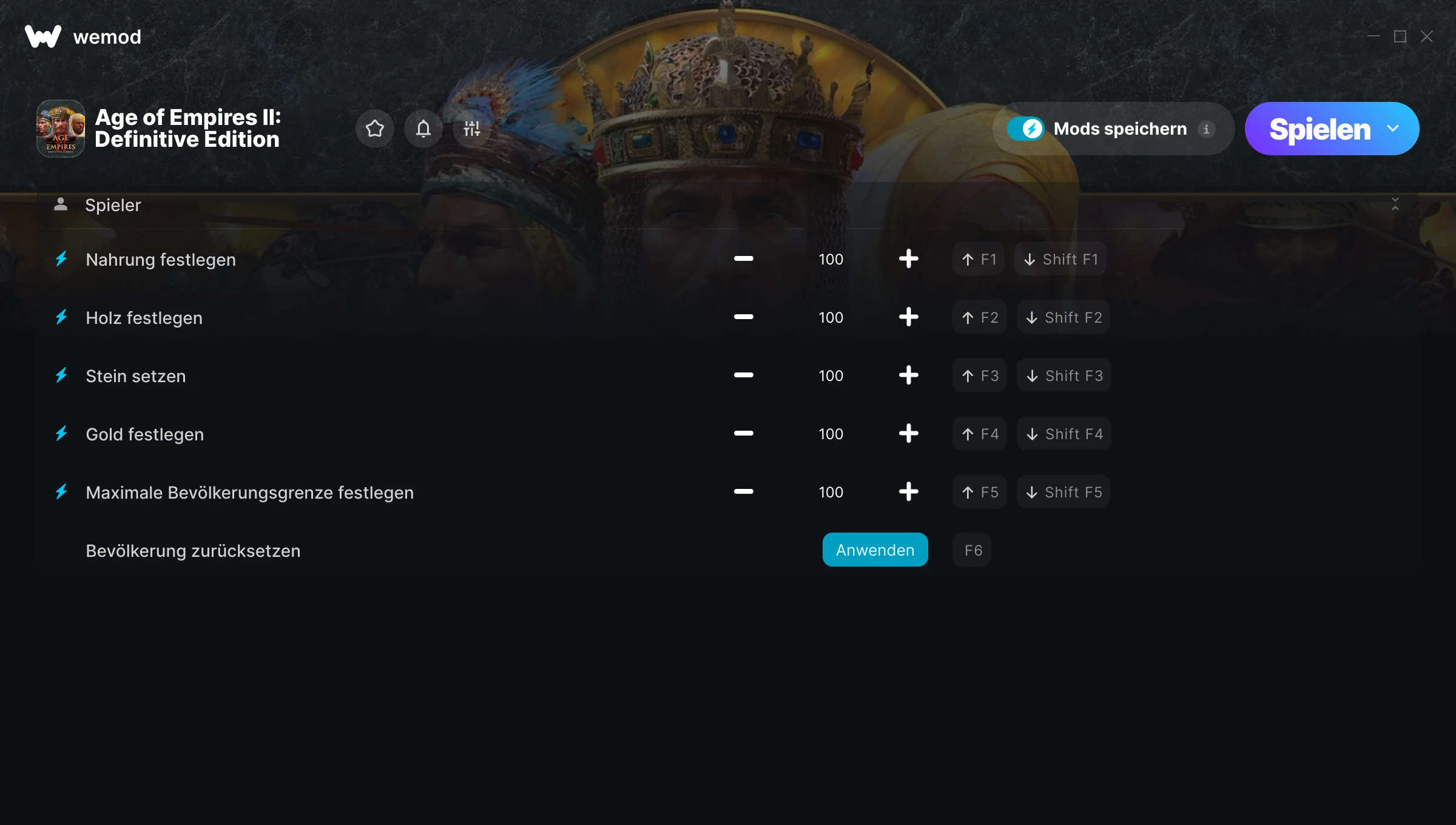The width and height of the screenshot is (1456, 825).
Task: Decrease Holz festlegen with minus icon
Action: (x=743, y=317)
